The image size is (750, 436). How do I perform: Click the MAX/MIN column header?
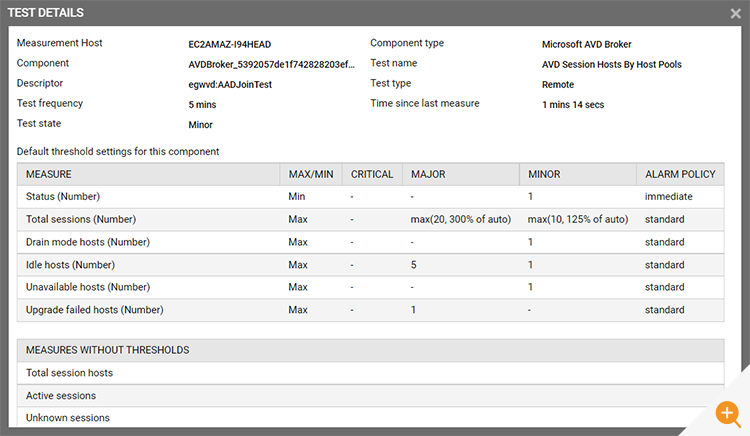click(311, 174)
